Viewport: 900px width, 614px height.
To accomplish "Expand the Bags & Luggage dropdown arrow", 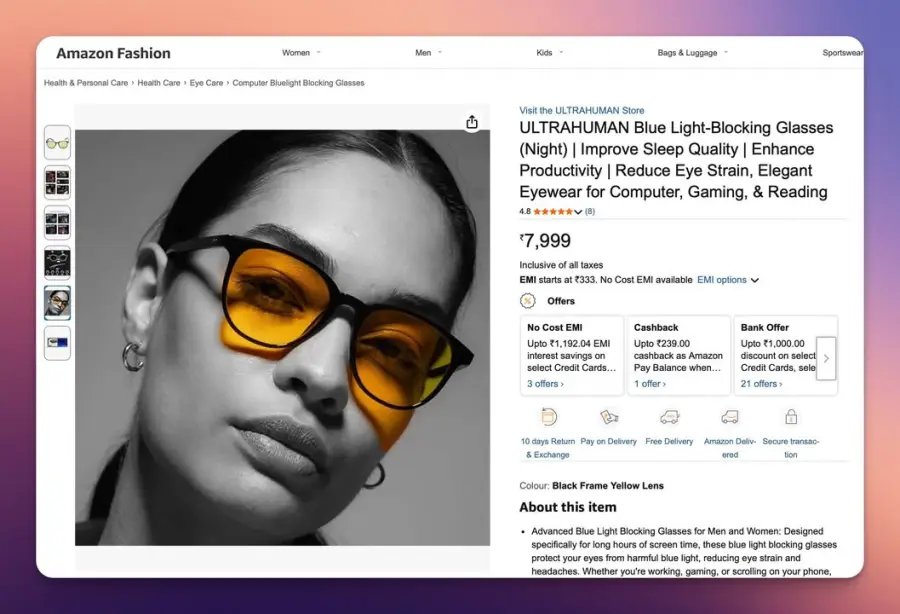I will tap(726, 52).
